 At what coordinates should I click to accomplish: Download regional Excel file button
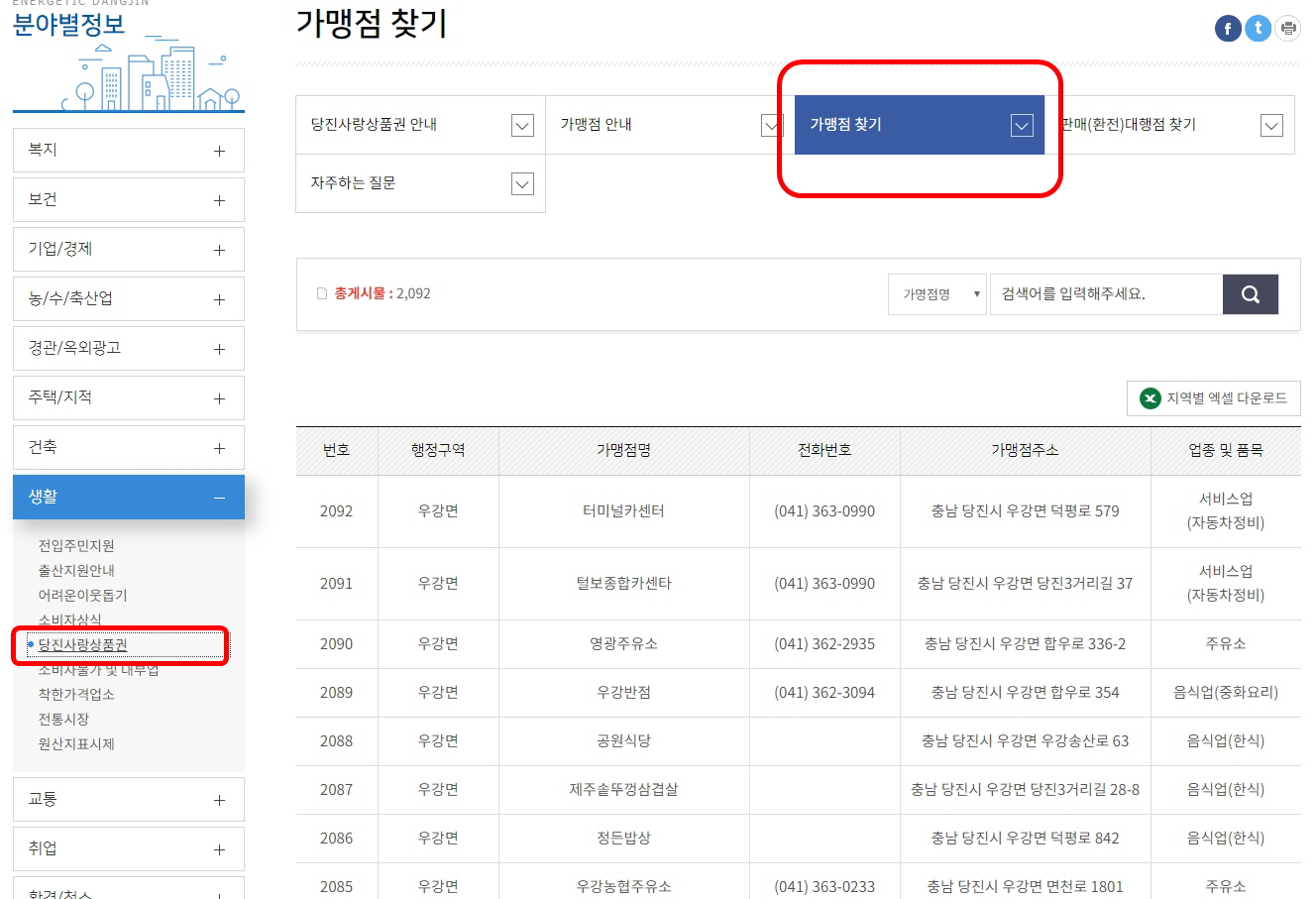(1214, 398)
